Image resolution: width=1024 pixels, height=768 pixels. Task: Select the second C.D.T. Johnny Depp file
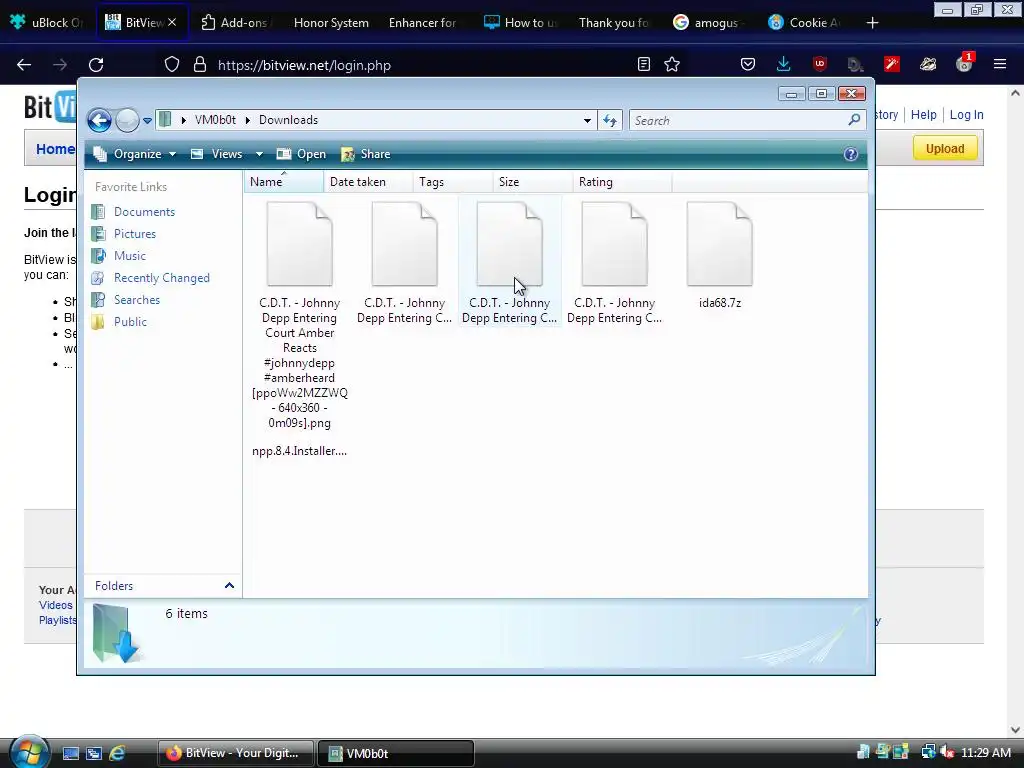tap(404, 263)
